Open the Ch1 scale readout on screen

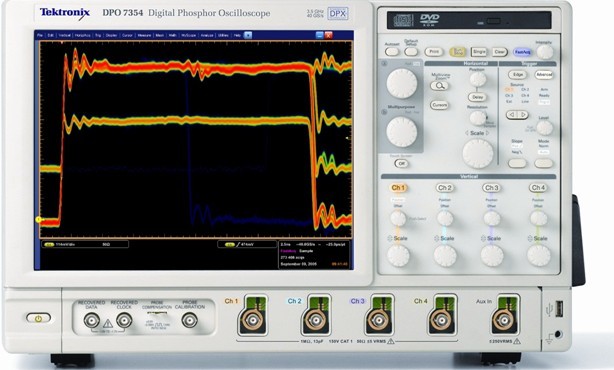(85, 244)
